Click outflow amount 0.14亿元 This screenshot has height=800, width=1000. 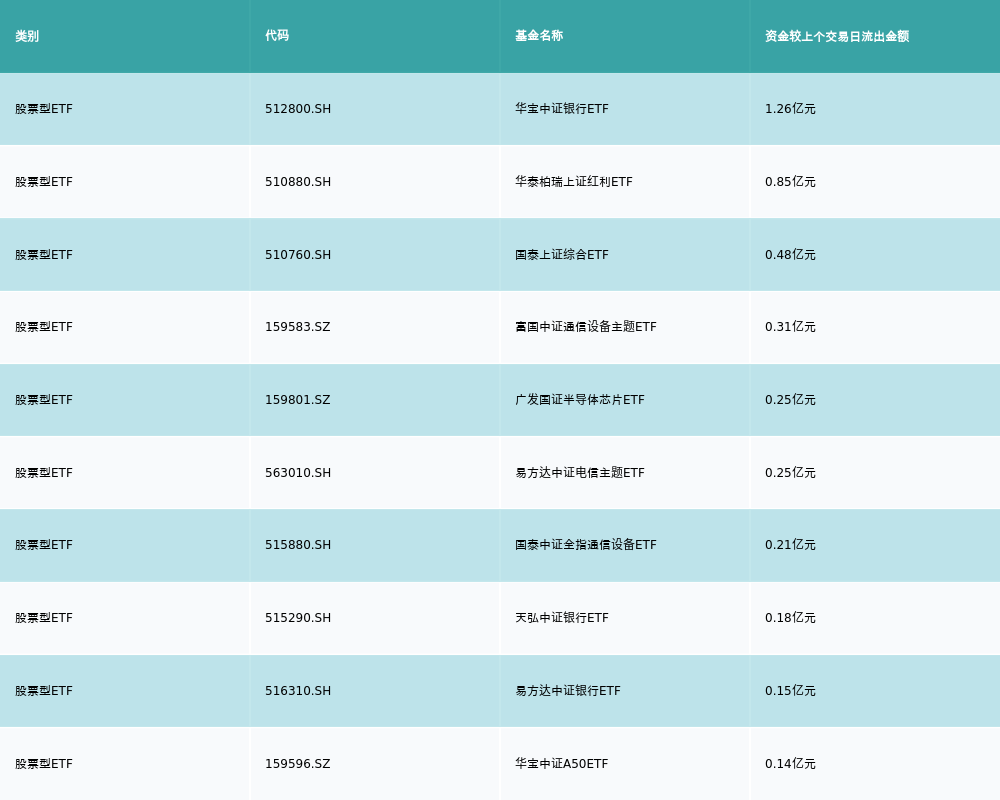[790, 764]
